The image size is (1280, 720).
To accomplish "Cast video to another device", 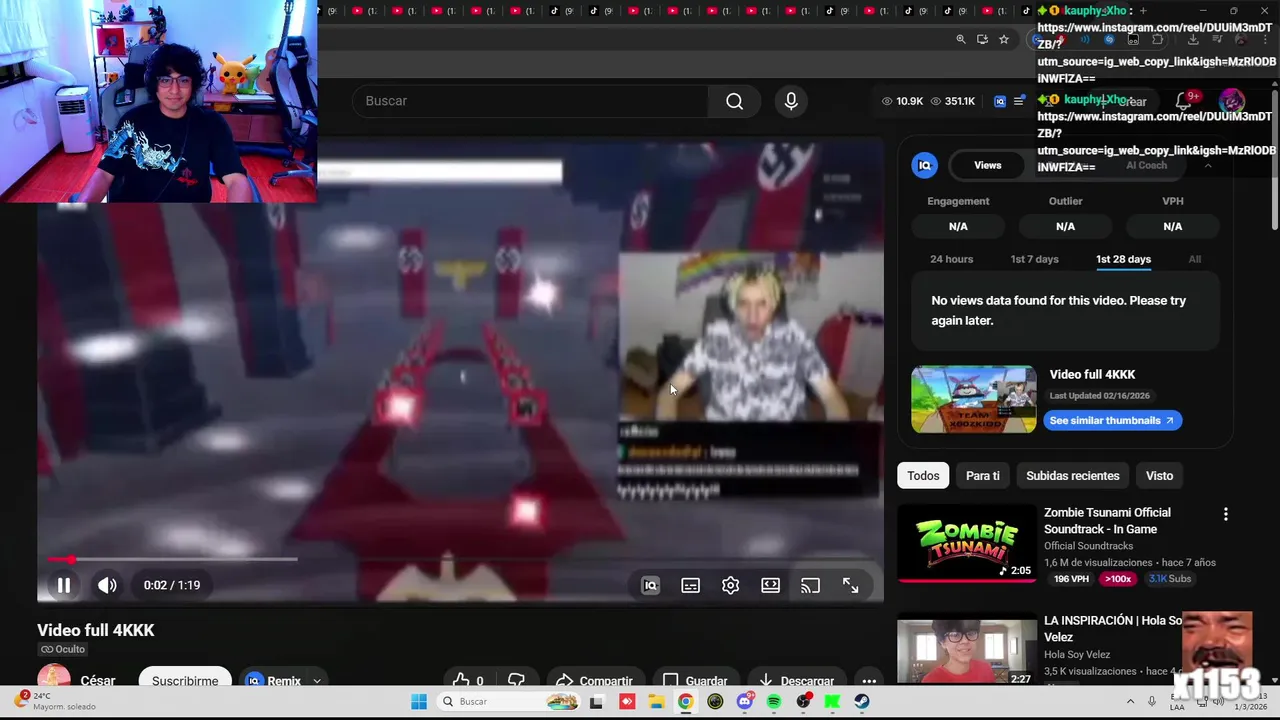I will coord(810,586).
